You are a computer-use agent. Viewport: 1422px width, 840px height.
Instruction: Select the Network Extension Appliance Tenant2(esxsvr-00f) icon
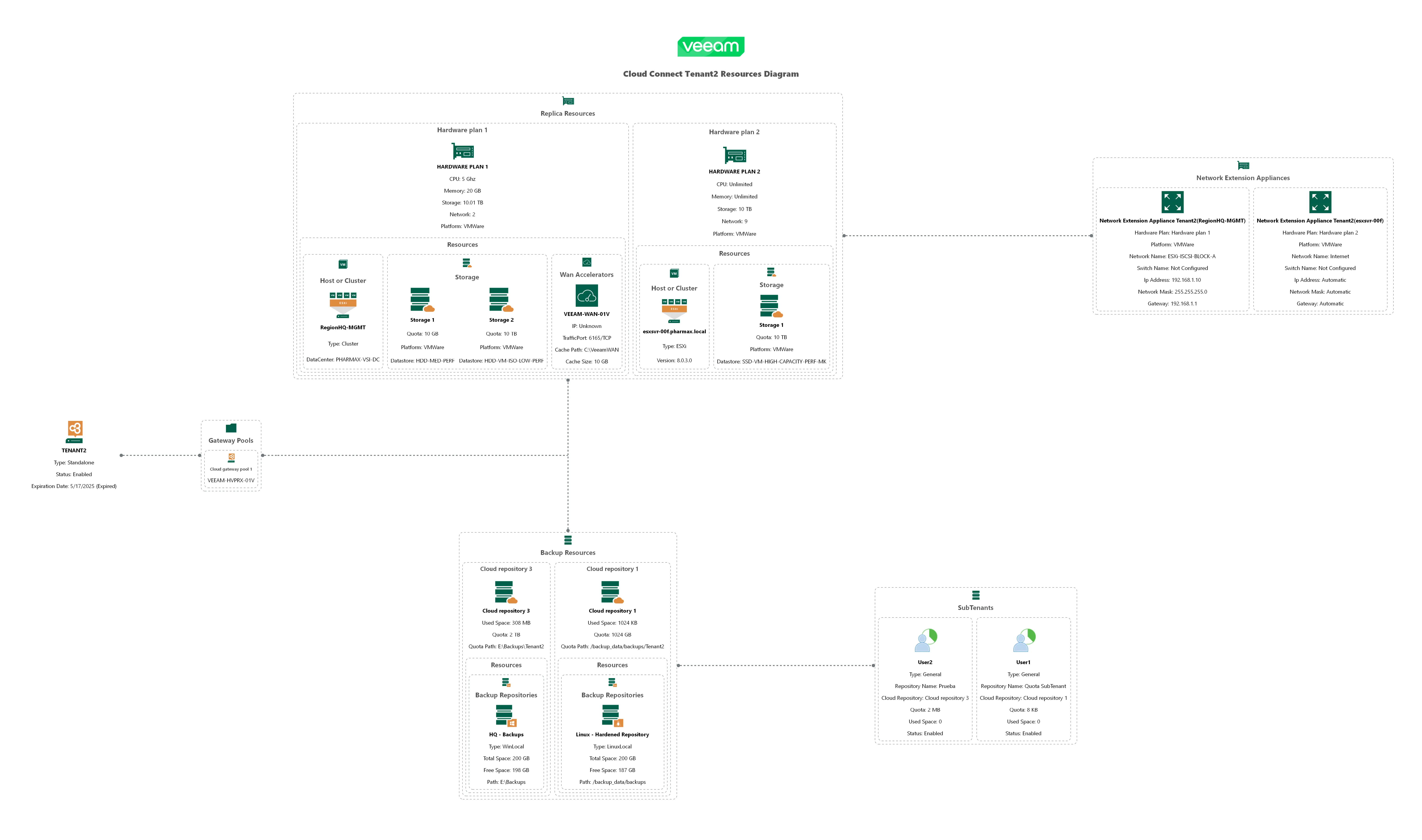click(1320, 202)
